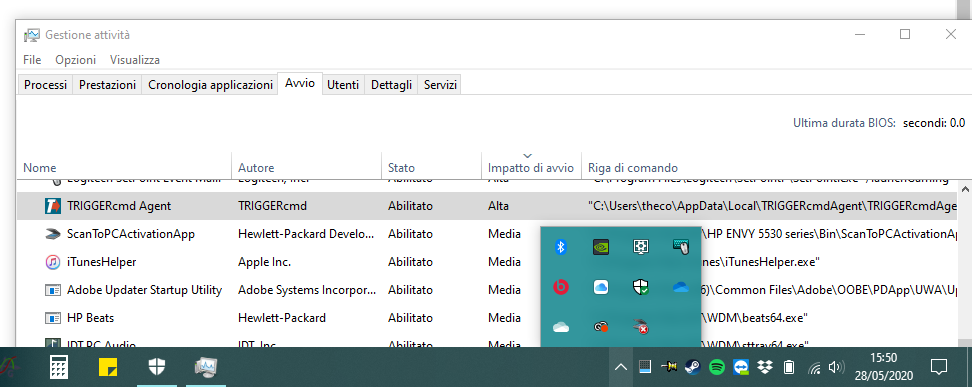
Task: Select the TRIGGERcmd Agent row name
Action: pos(119,206)
